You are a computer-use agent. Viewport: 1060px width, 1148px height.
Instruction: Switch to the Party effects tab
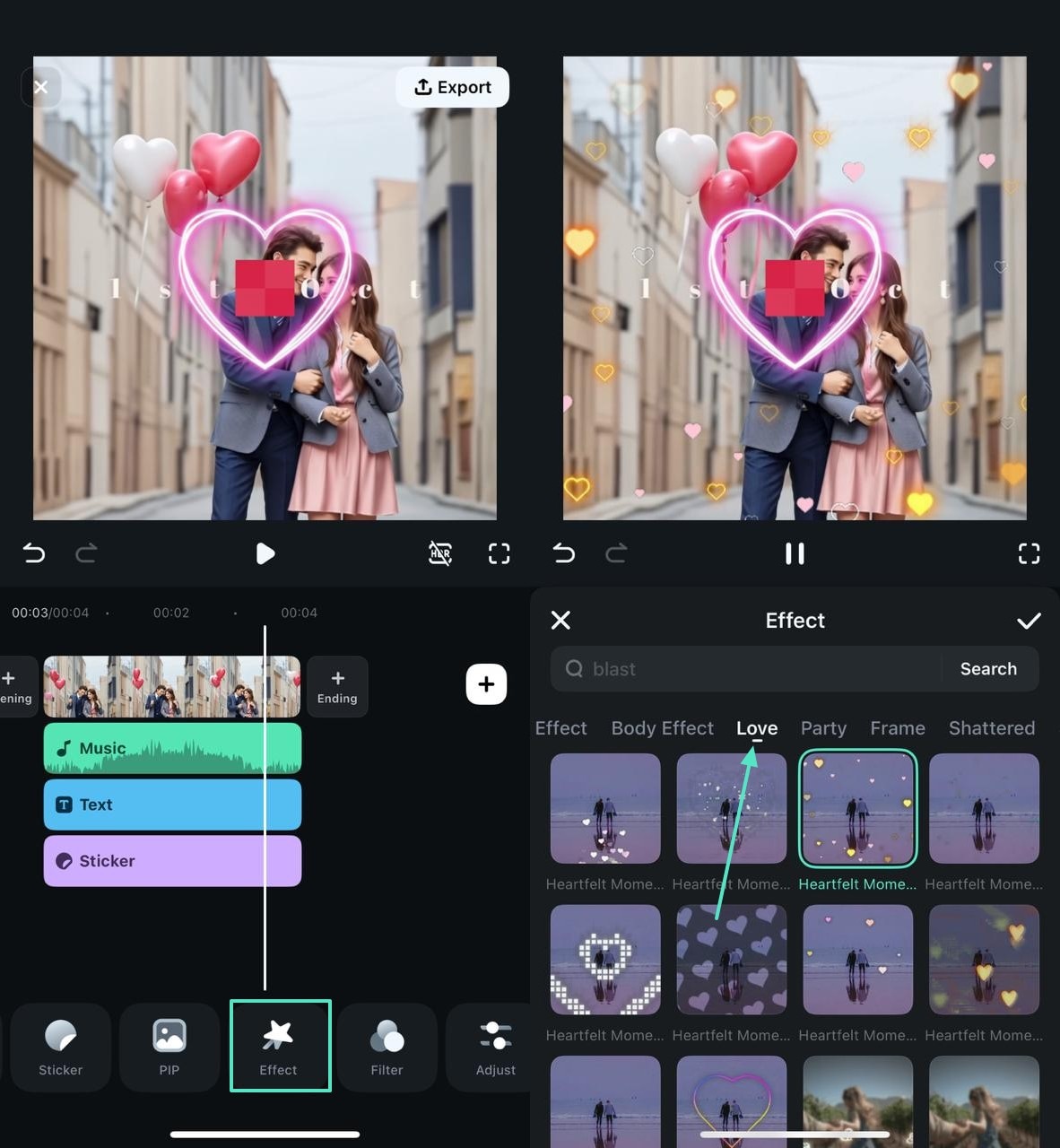[823, 728]
